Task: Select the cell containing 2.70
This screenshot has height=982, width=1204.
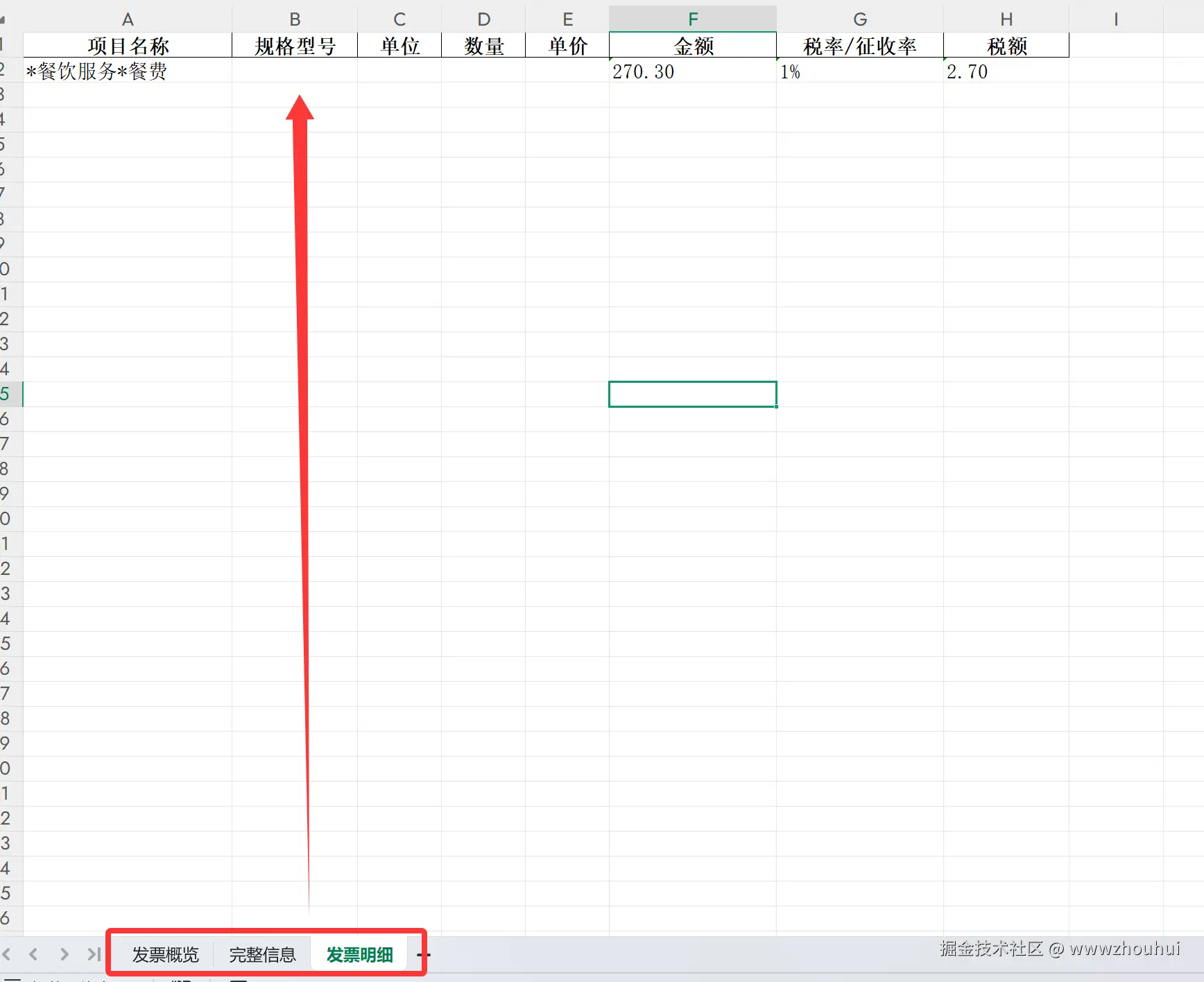Action: [1006, 70]
